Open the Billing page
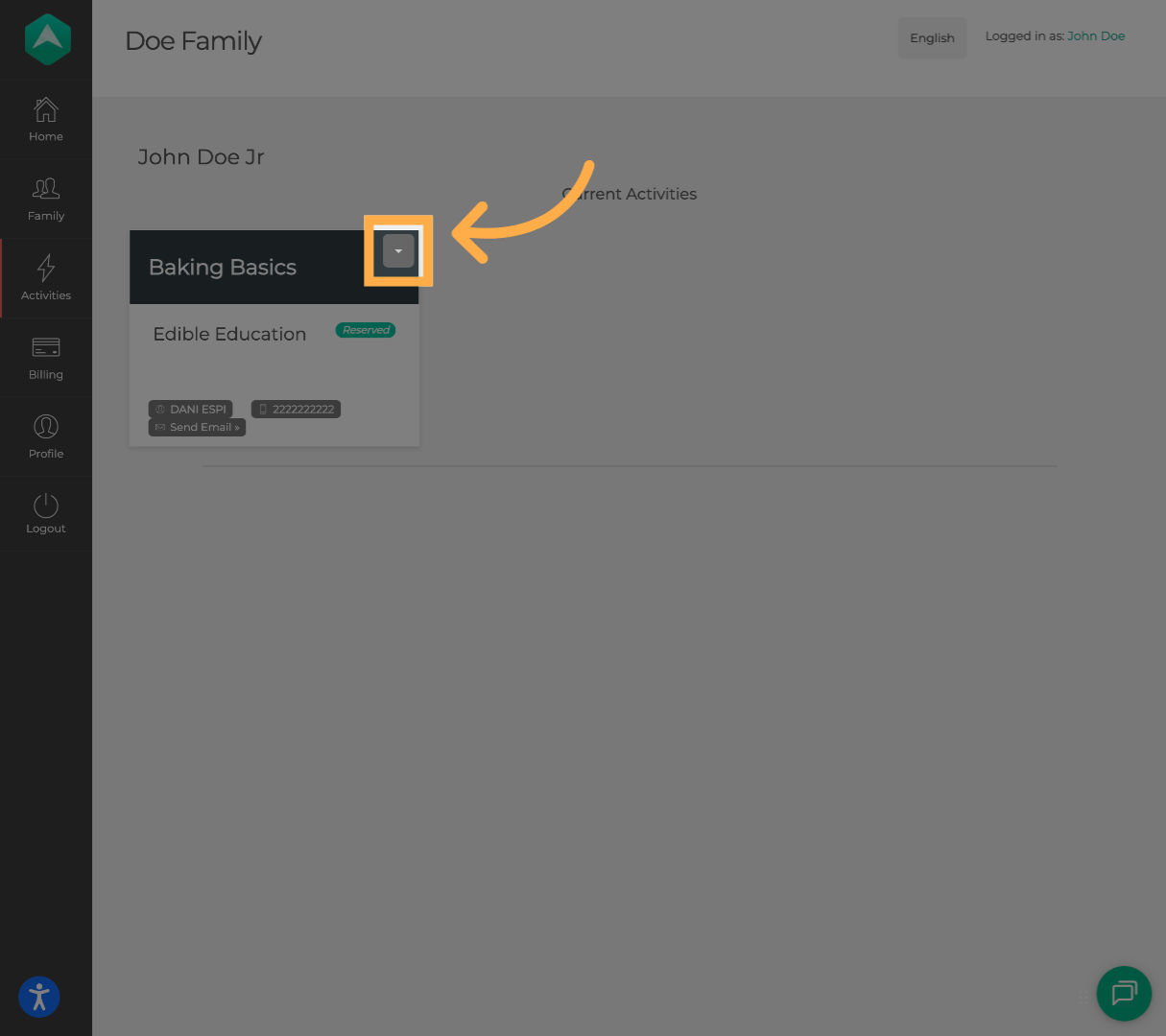This screenshot has height=1036, width=1166. 46,358
